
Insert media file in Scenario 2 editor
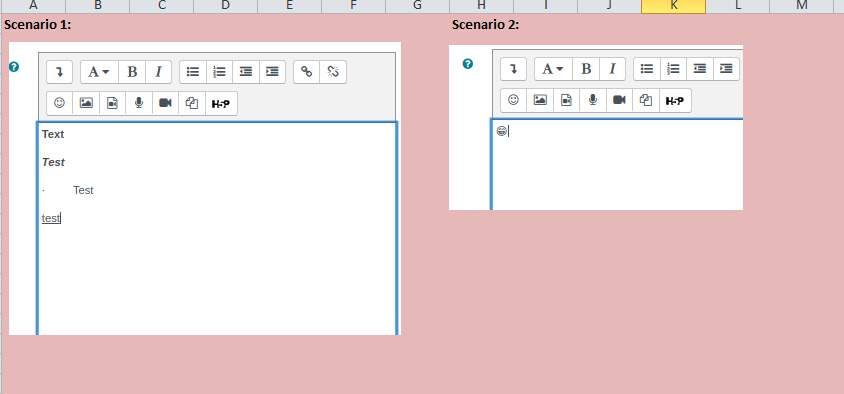point(566,100)
